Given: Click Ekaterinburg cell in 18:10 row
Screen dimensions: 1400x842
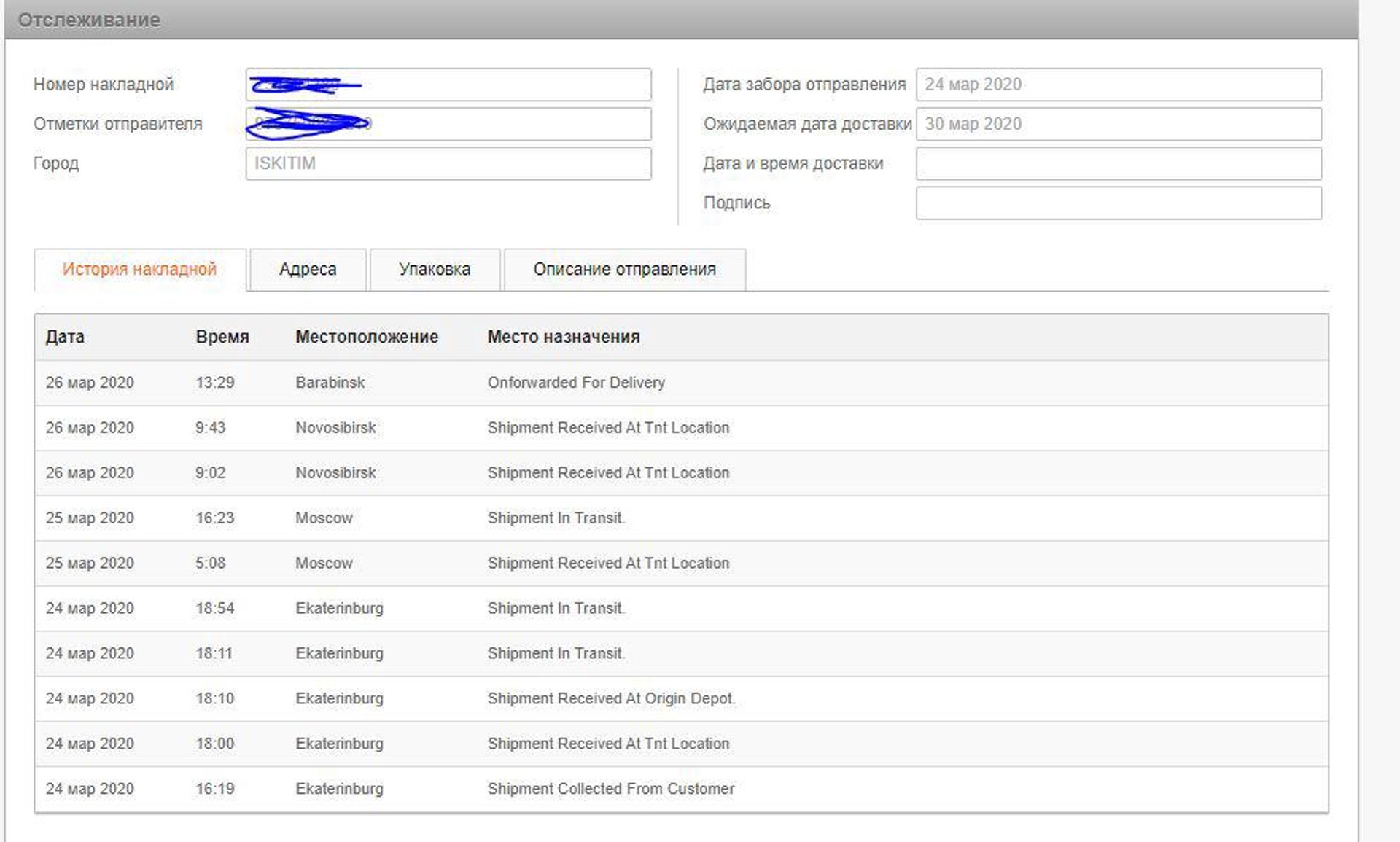Looking at the screenshot, I should (339, 699).
